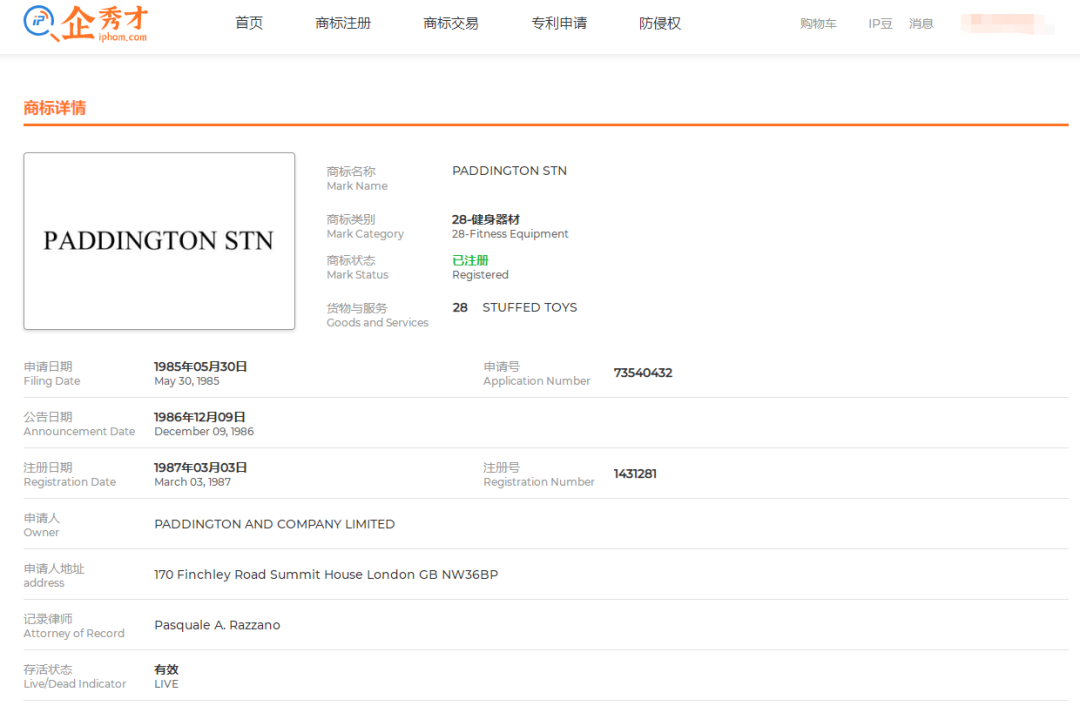Click the Mark Name label
The width and height of the screenshot is (1080, 726).
pos(357,186)
